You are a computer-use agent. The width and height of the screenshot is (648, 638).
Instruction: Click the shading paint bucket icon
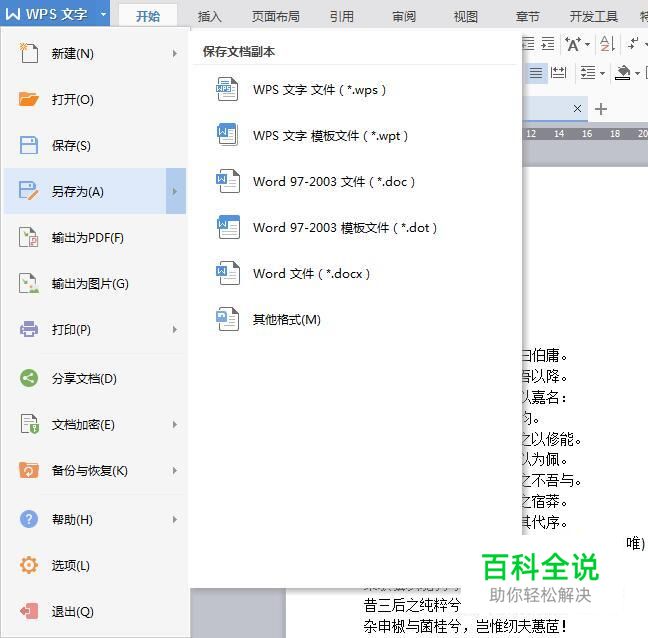pos(622,73)
